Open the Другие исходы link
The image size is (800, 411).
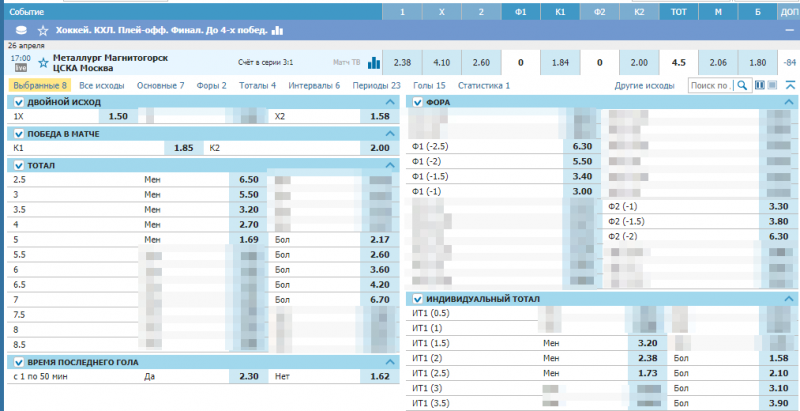pyautogui.click(x=646, y=86)
